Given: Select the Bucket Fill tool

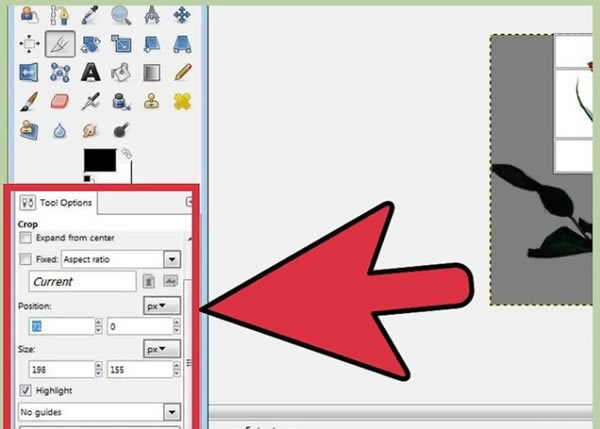Looking at the screenshot, I should (121, 73).
